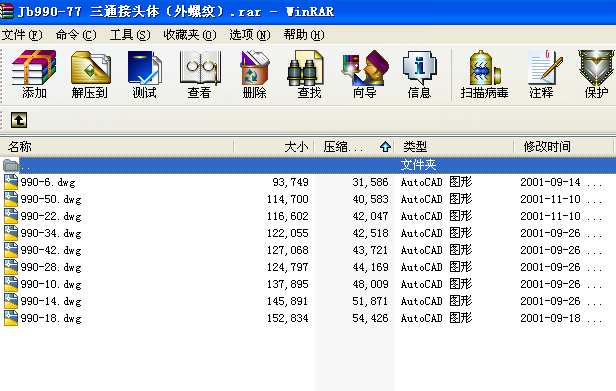Click file icon of 990-34.dwg
The width and height of the screenshot is (616, 391).
pos(11,233)
